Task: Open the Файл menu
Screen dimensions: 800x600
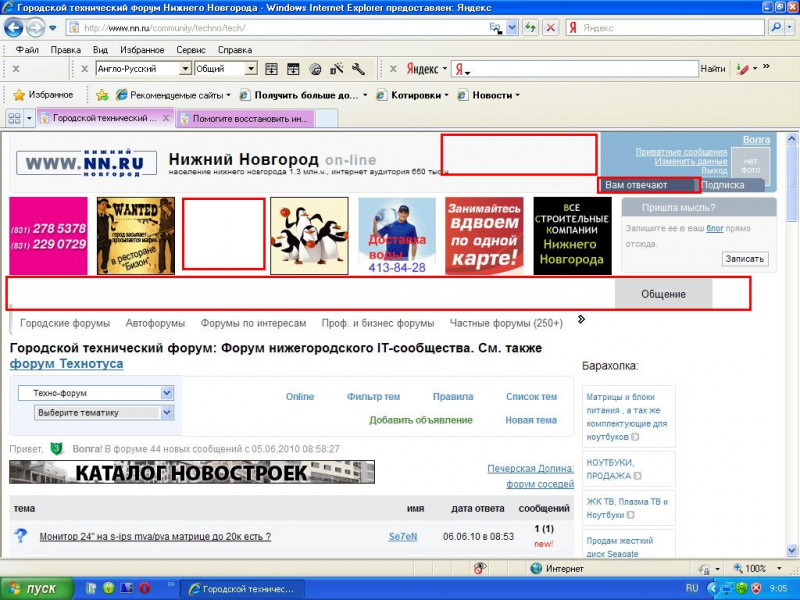Action: [27, 50]
